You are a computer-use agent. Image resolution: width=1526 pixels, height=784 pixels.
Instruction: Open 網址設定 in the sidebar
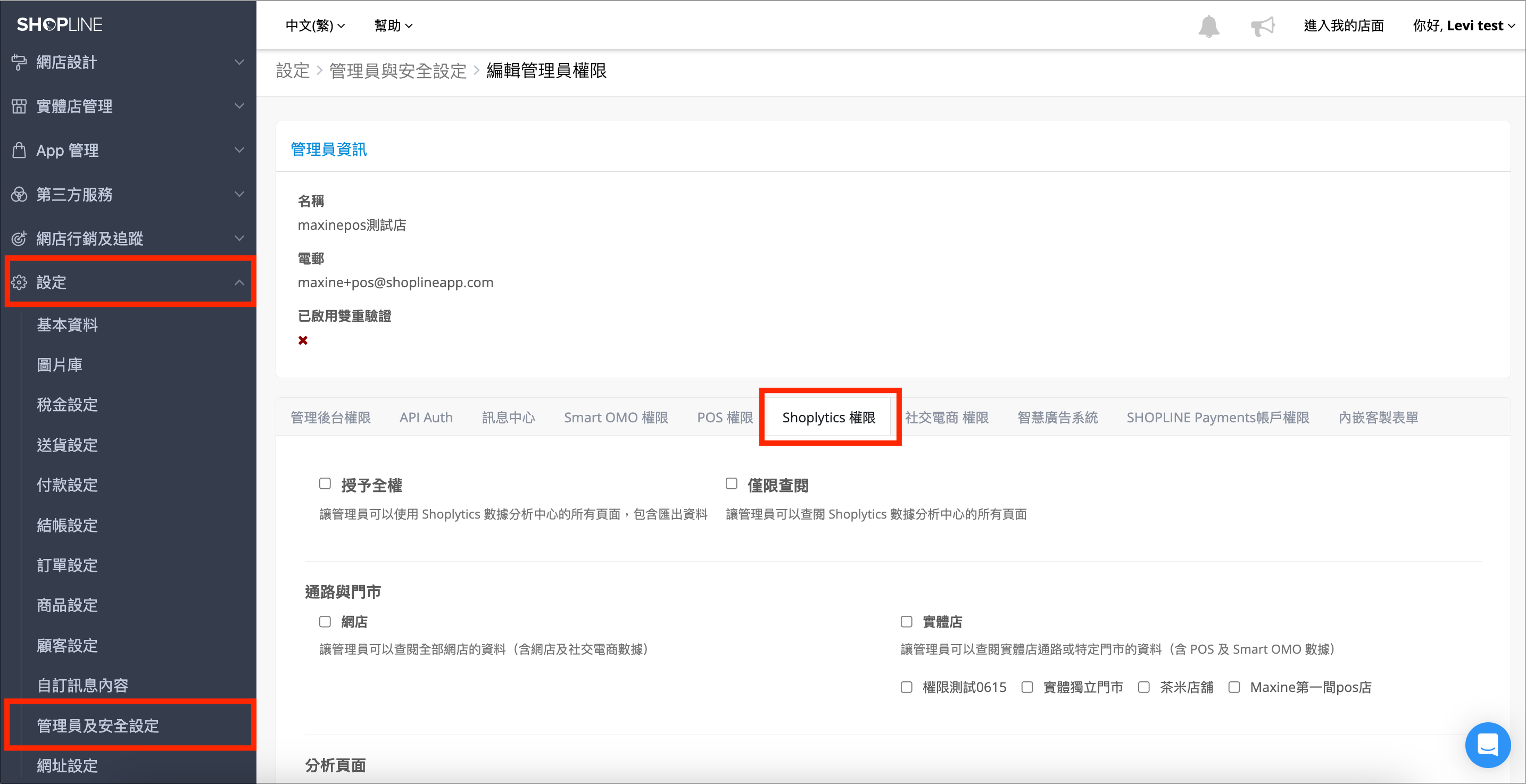pos(67,765)
